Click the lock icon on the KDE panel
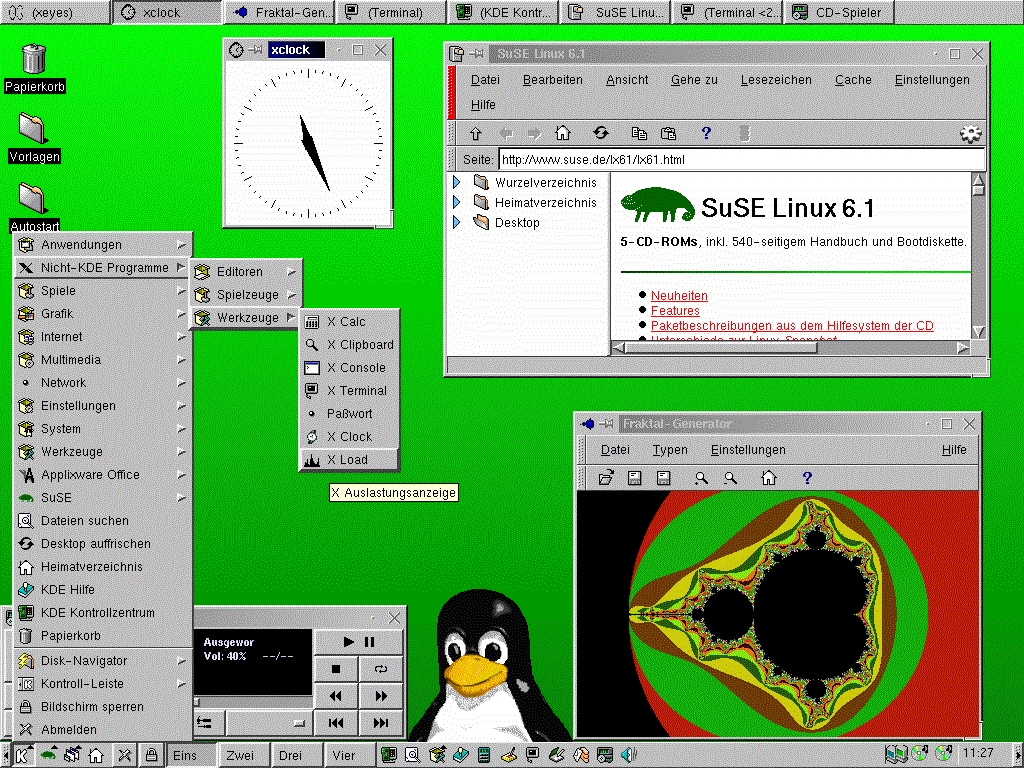This screenshot has height=768, width=1024. click(149, 755)
